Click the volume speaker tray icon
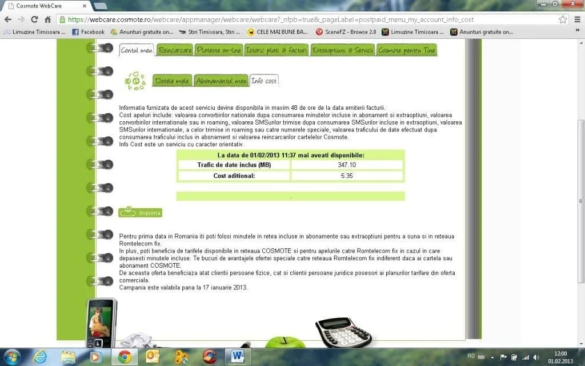585x366 pixels. point(536,357)
